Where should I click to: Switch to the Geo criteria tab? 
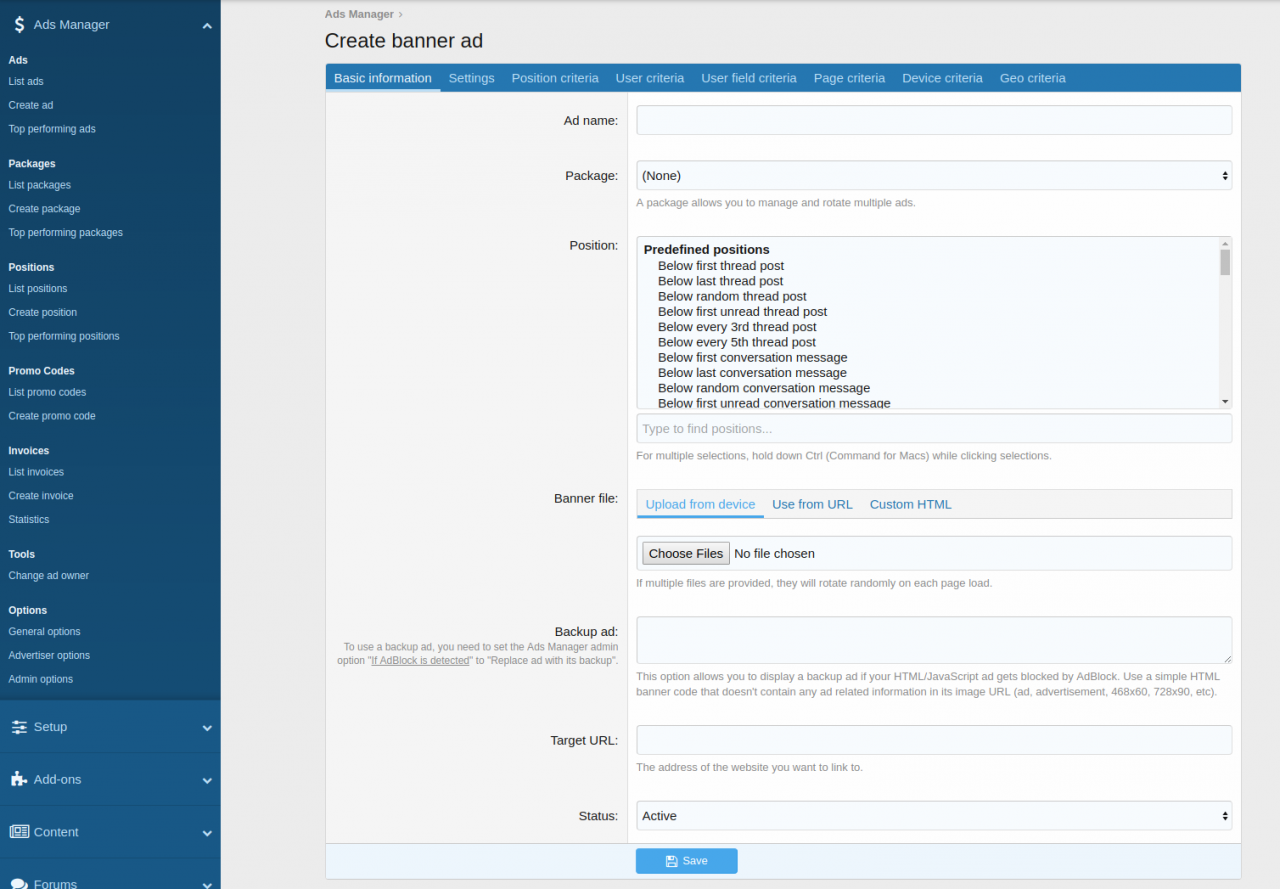coord(1032,77)
